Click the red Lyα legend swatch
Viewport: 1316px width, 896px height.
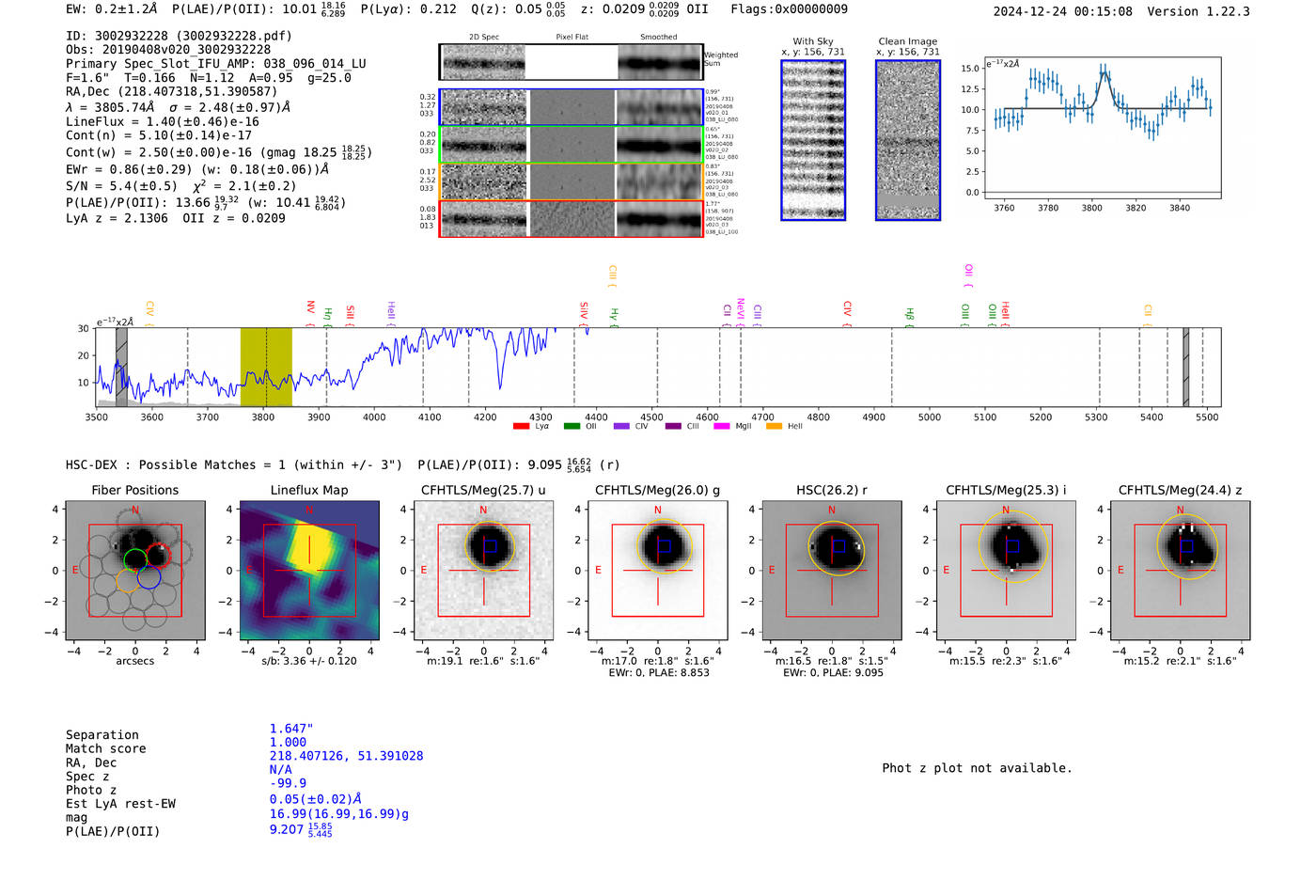tap(521, 426)
